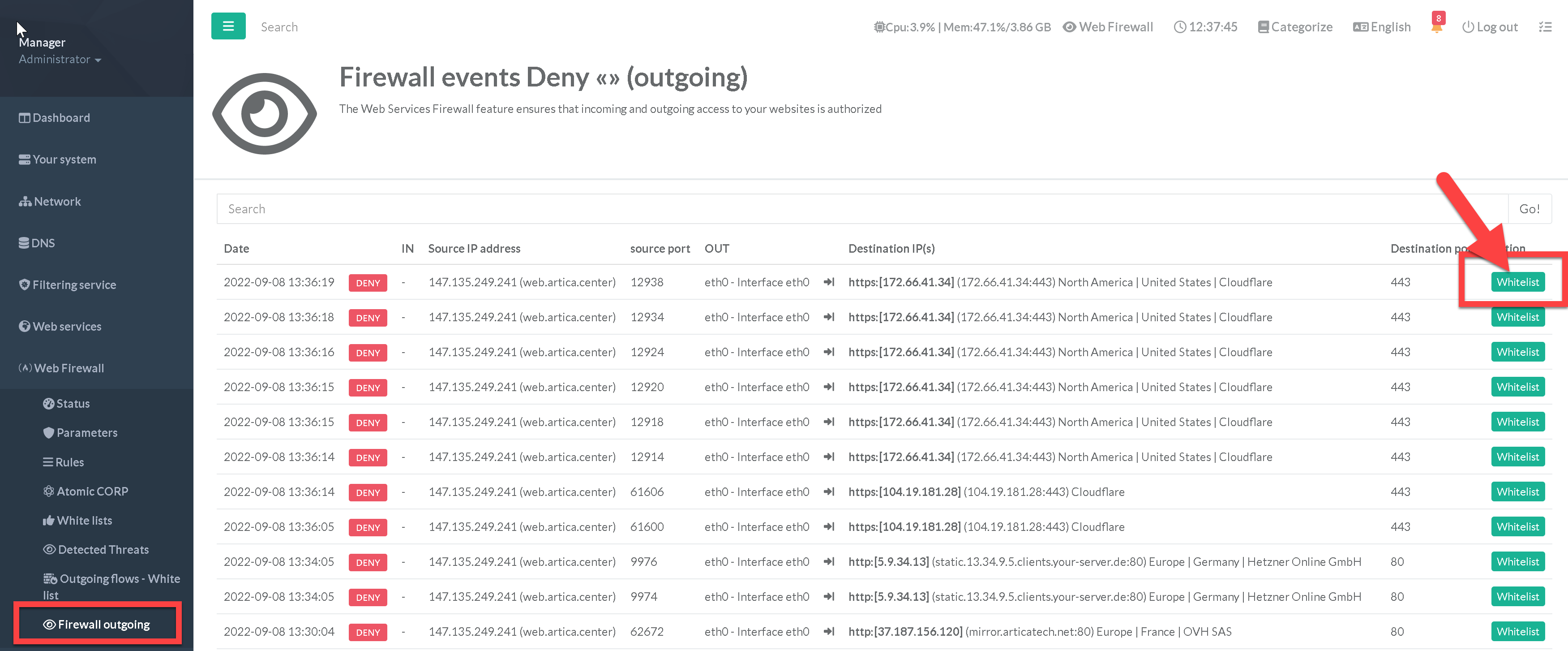Open the English language selector

1382,27
